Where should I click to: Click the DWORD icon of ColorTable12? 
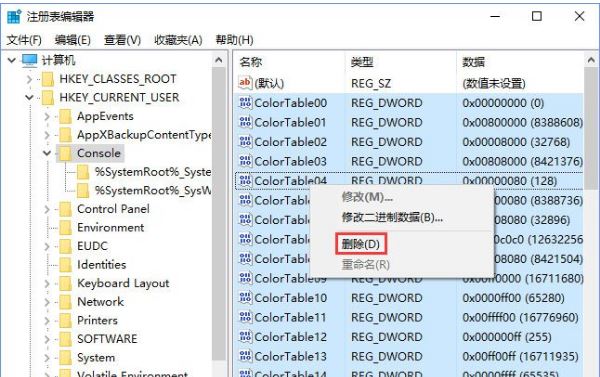[245, 336]
